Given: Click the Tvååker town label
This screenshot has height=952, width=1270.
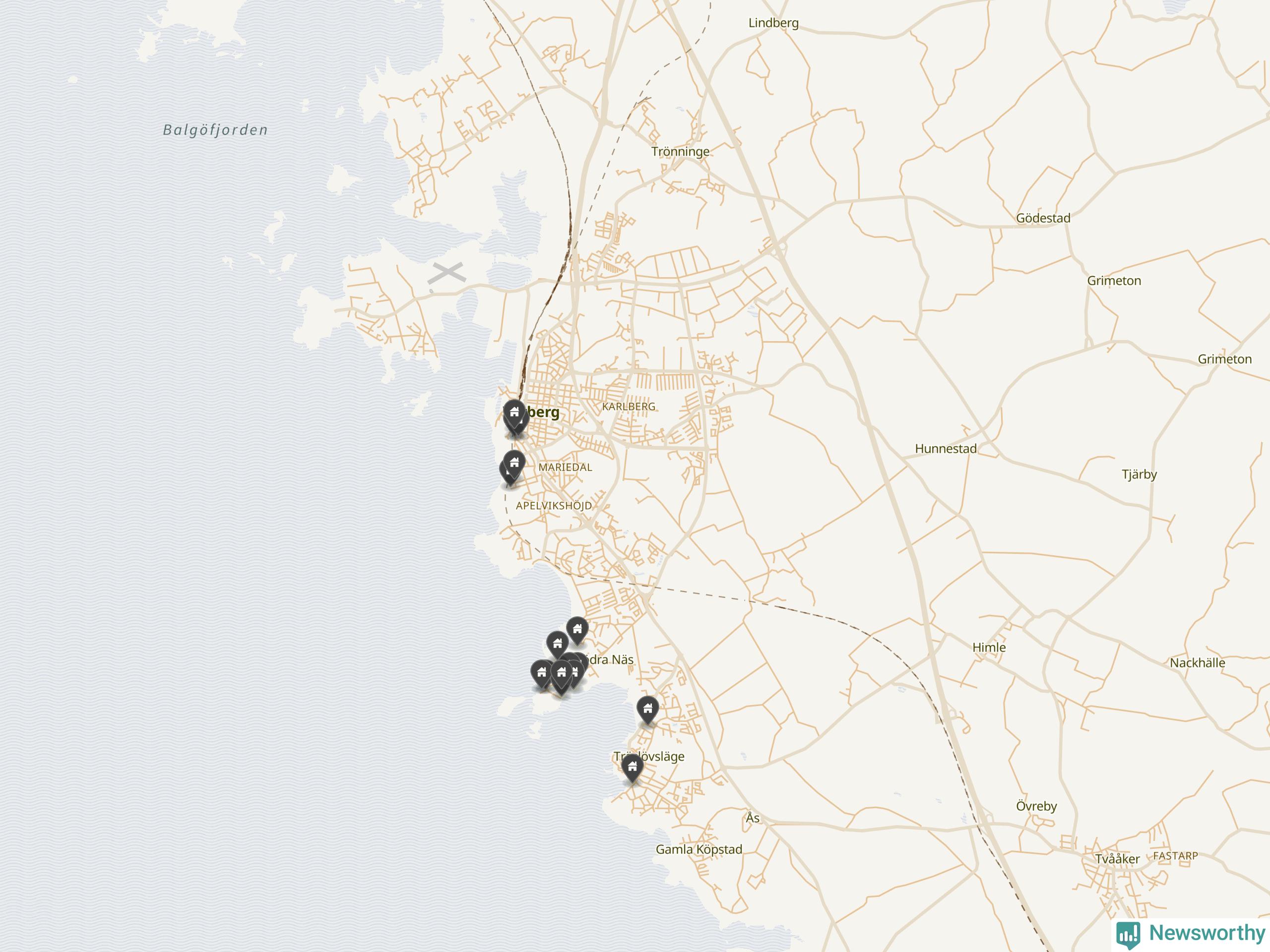Looking at the screenshot, I should pyautogui.click(x=1117, y=859).
